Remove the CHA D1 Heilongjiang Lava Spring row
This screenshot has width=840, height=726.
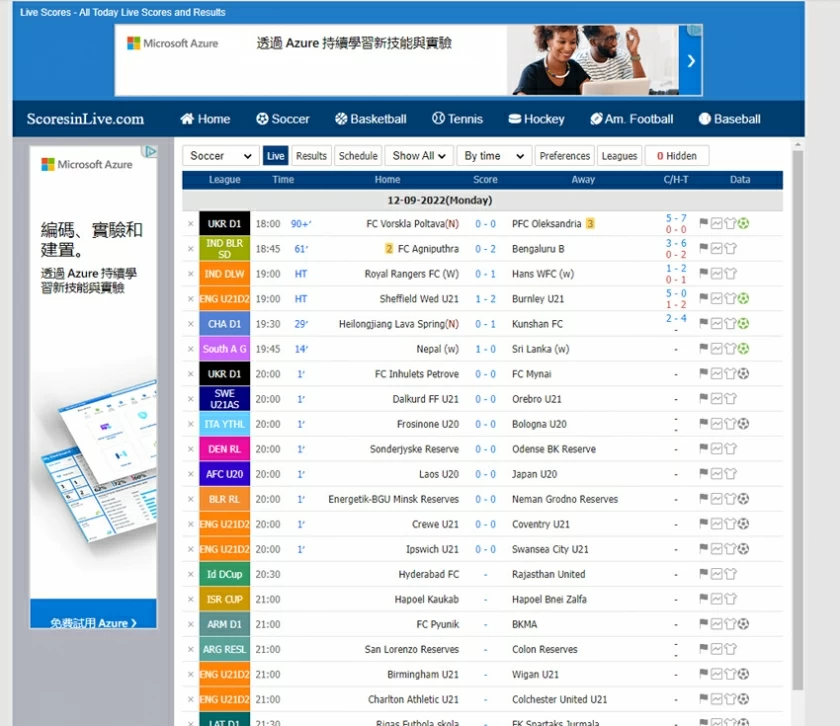[x=191, y=324]
